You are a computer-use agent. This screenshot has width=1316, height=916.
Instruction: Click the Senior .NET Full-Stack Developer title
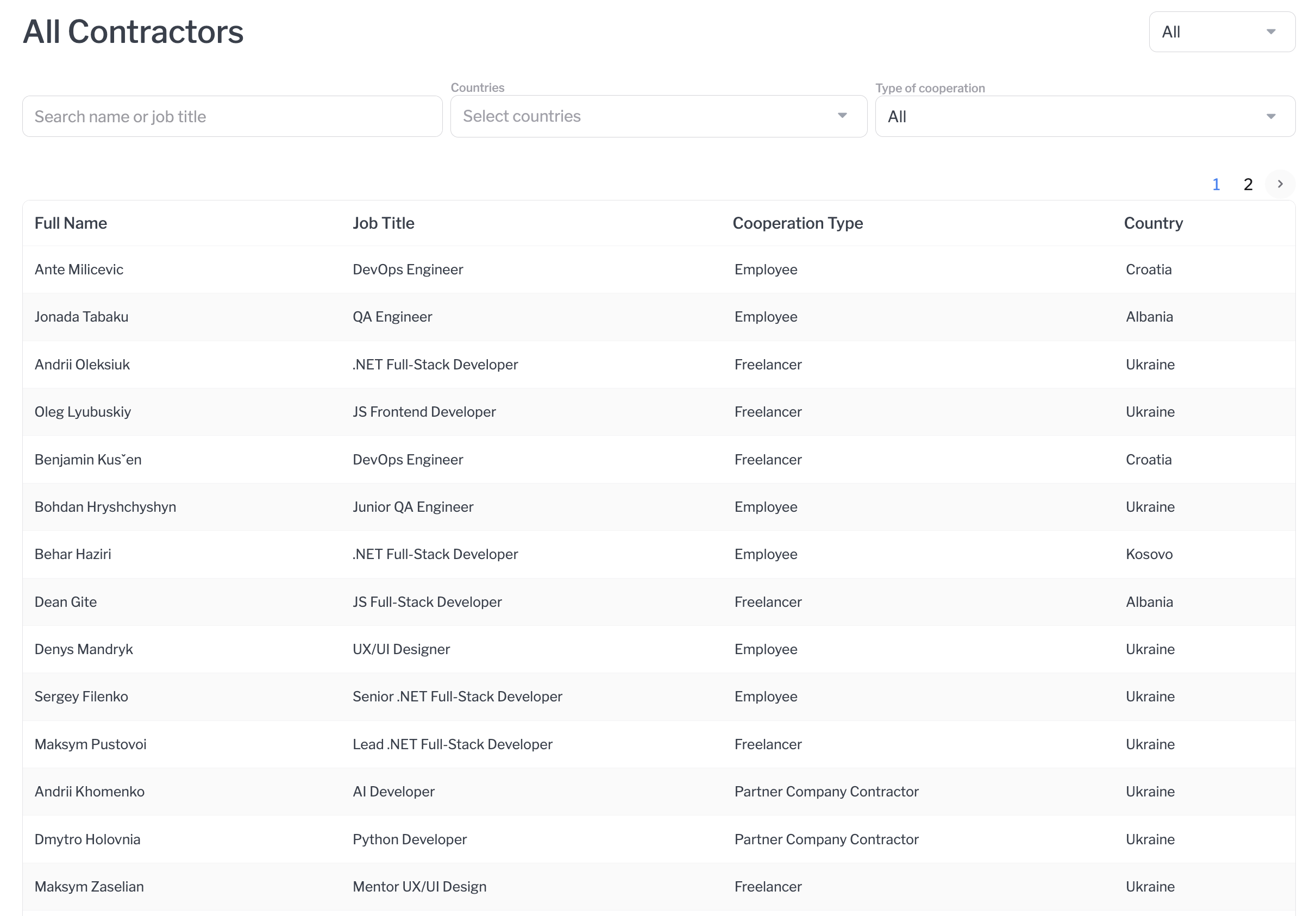[458, 697]
